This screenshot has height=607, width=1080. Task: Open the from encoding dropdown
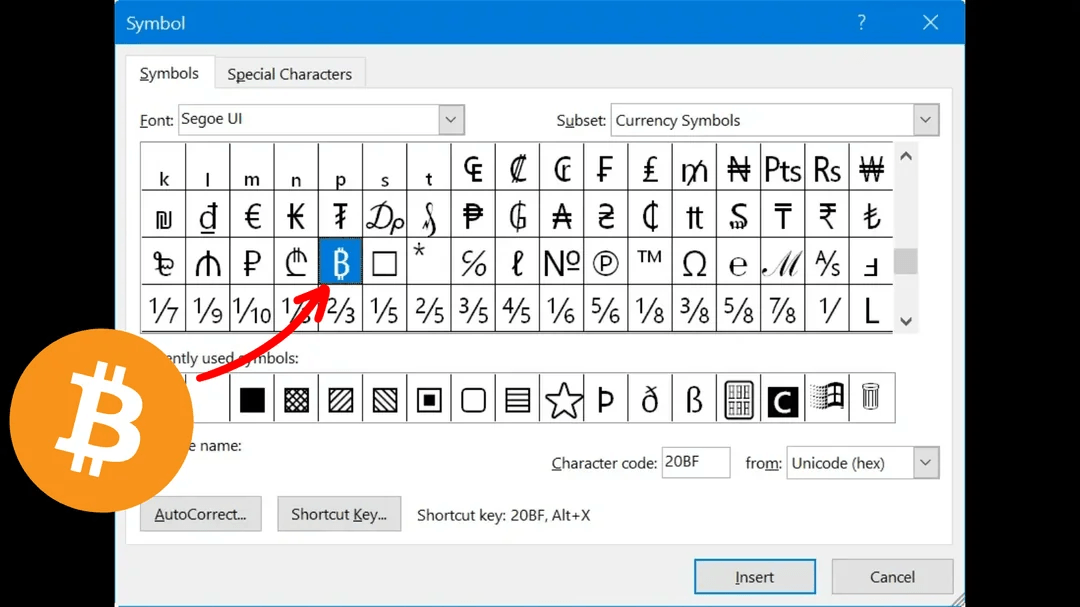(925, 463)
